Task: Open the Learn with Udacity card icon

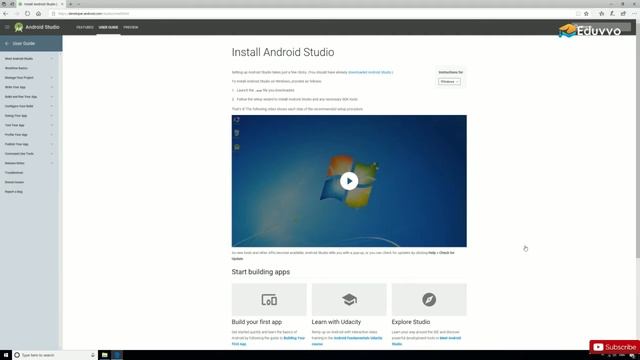Action: pos(349,300)
